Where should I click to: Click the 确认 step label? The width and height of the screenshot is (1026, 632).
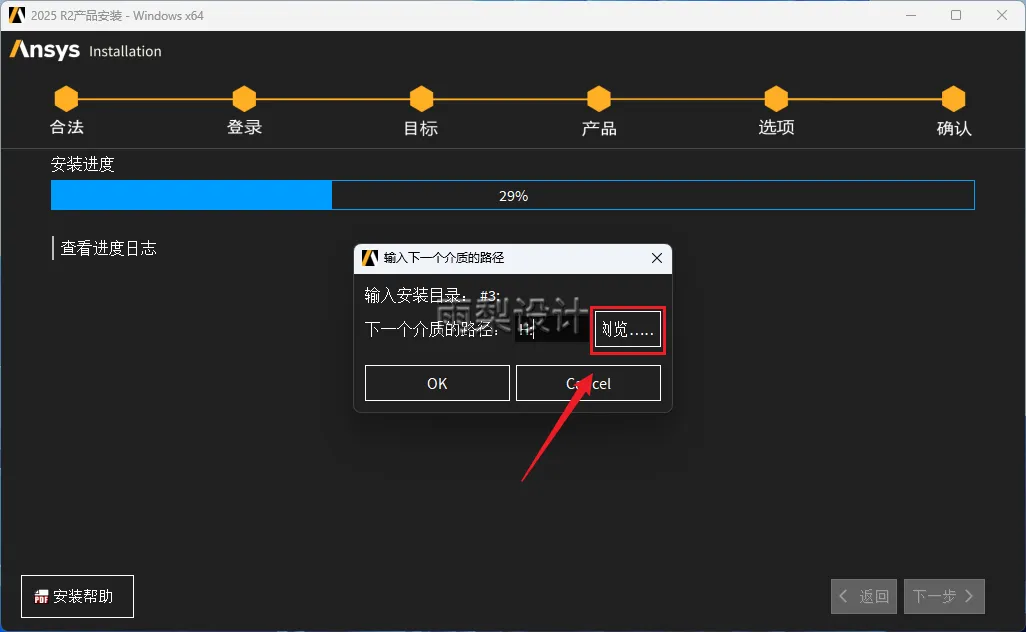(x=954, y=128)
